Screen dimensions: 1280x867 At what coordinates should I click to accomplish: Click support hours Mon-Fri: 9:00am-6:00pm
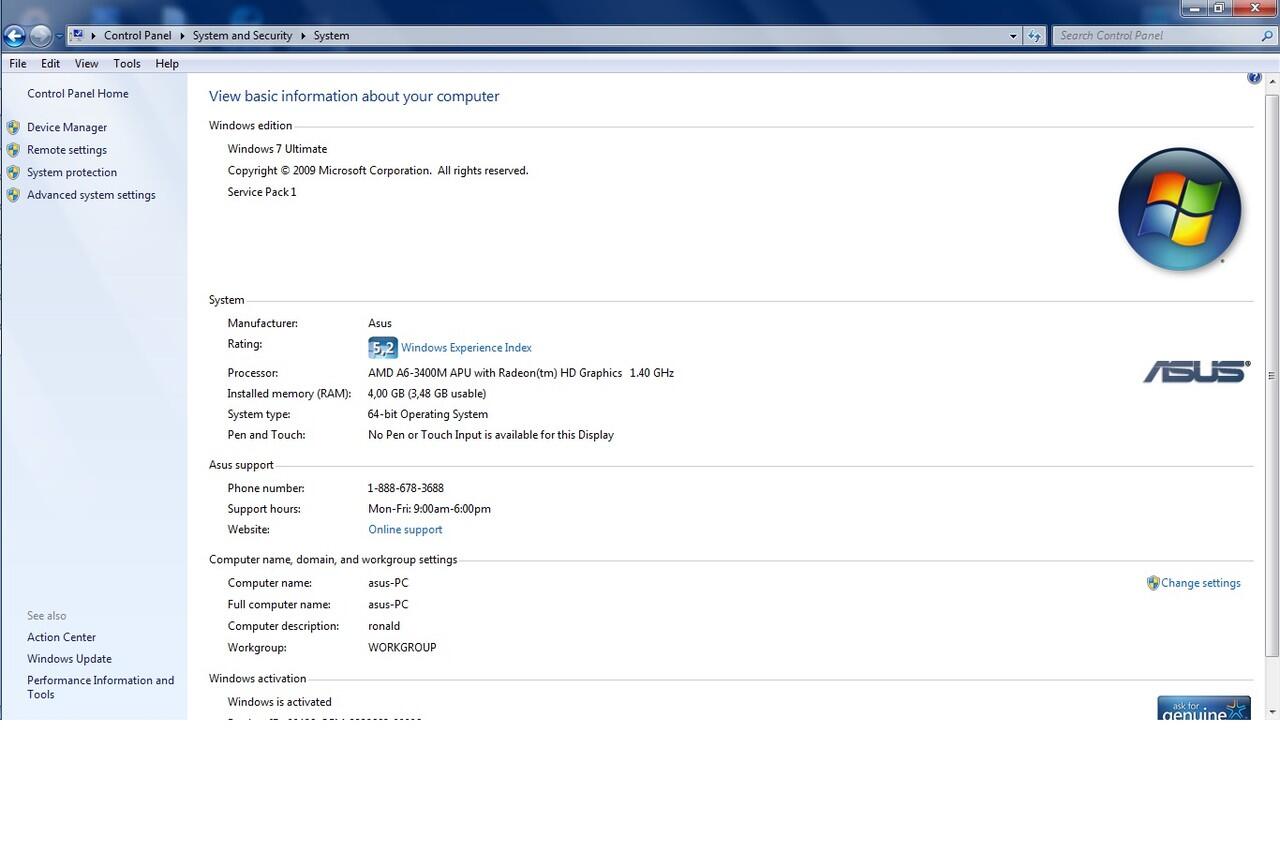click(429, 509)
